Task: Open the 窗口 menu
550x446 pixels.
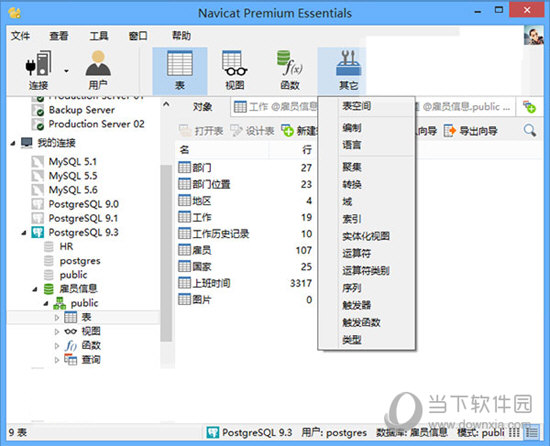Action: (x=138, y=36)
